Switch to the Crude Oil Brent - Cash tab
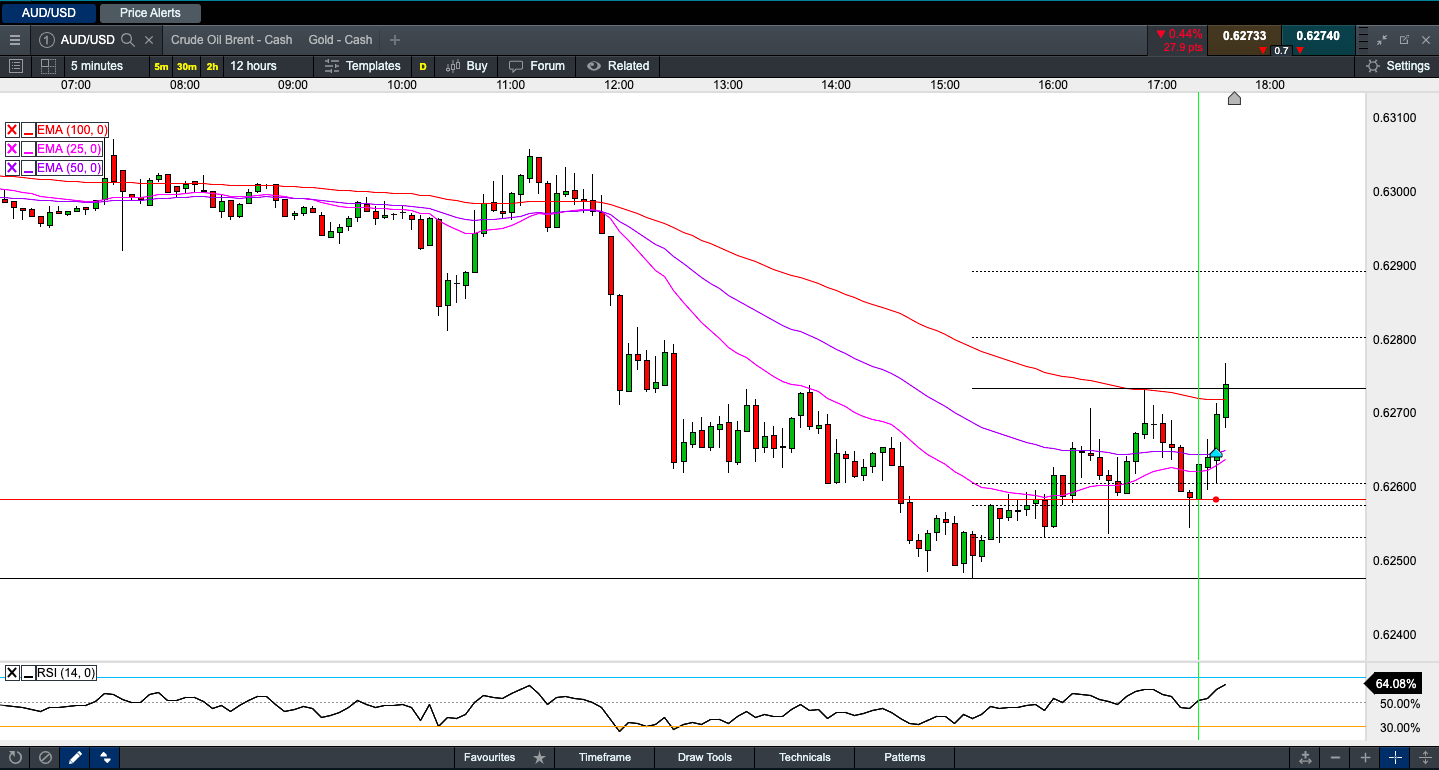 point(232,40)
